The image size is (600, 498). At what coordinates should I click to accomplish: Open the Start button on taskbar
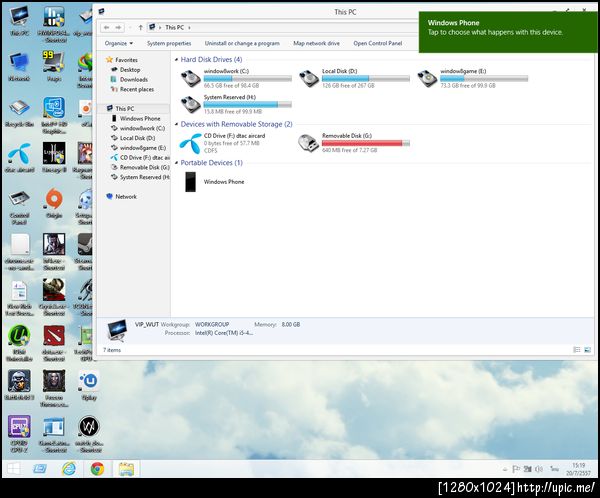tap(13, 469)
